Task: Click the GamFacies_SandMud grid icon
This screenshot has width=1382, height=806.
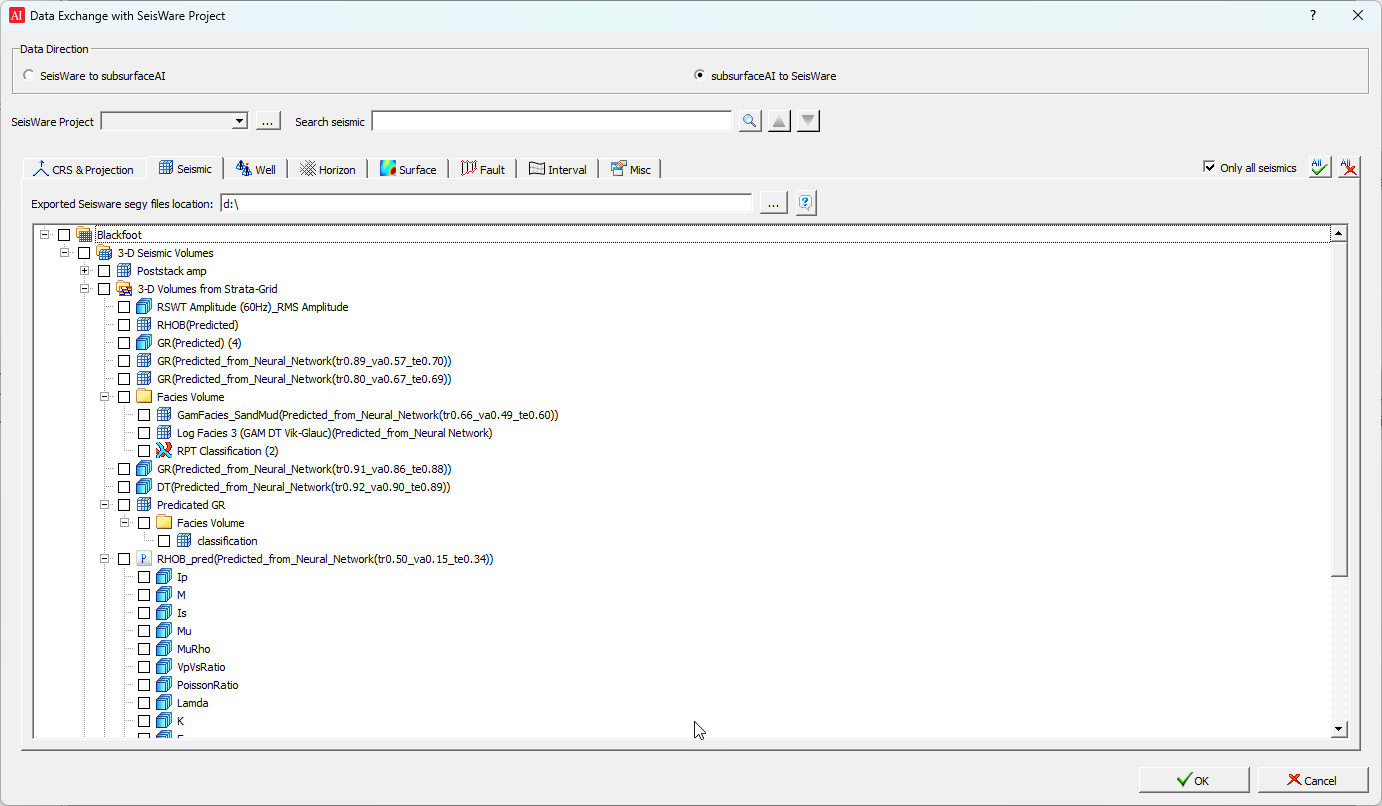Action: tap(165, 415)
